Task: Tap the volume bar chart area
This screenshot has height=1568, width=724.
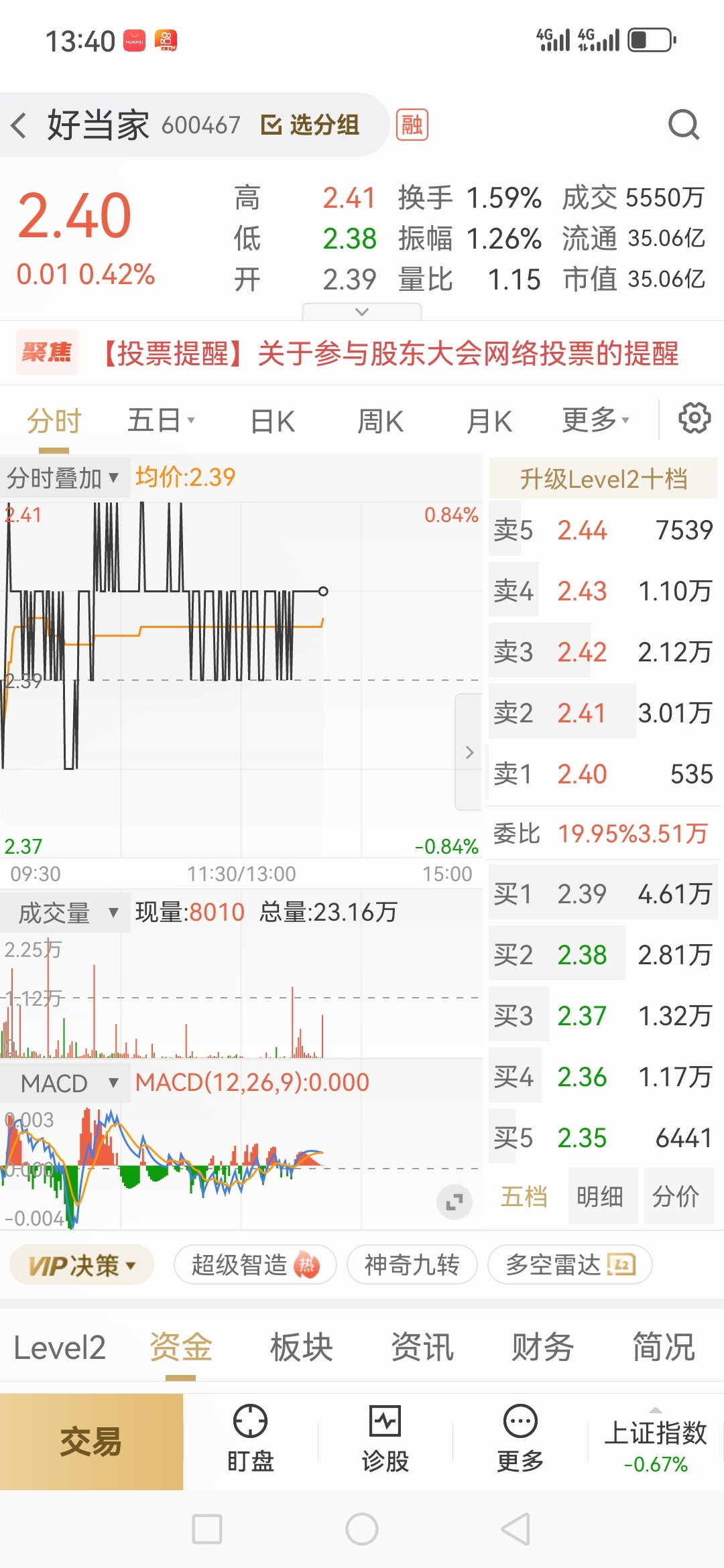Action: [x=241, y=996]
